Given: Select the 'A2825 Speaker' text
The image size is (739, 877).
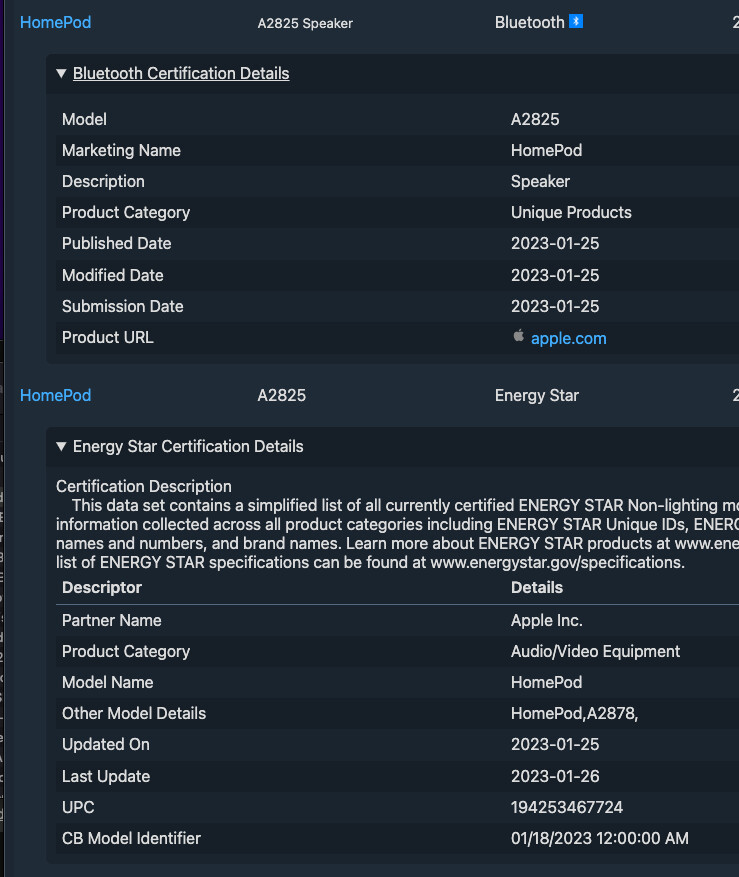Looking at the screenshot, I should [x=305, y=23].
